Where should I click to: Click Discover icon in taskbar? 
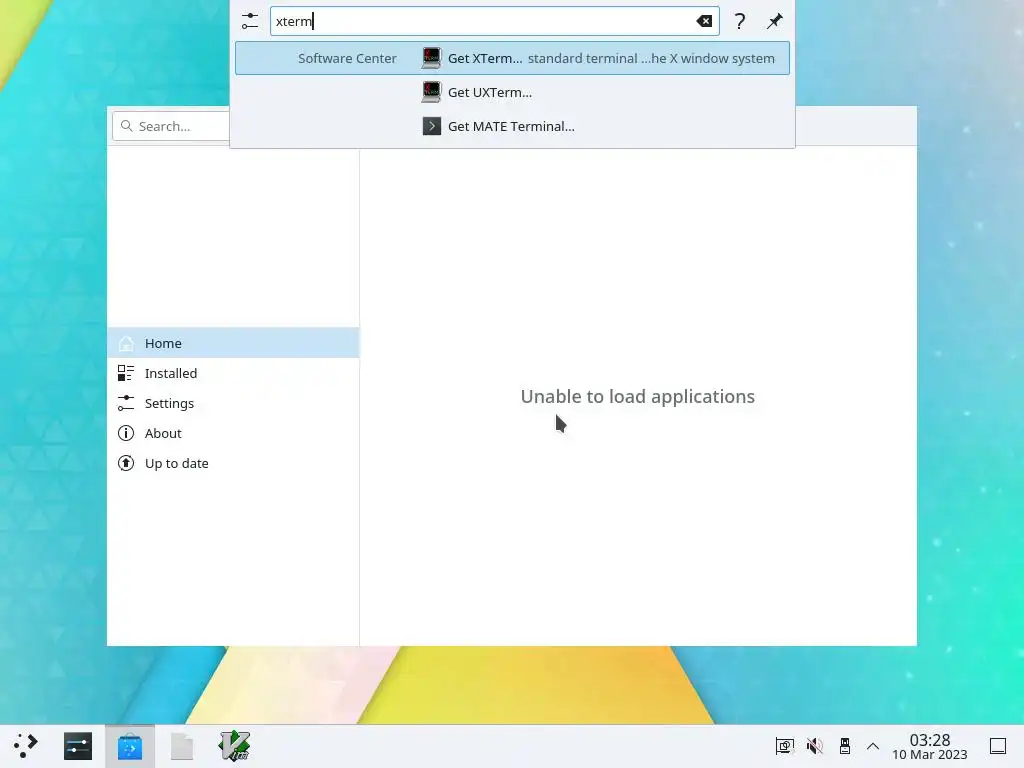pyautogui.click(x=130, y=746)
